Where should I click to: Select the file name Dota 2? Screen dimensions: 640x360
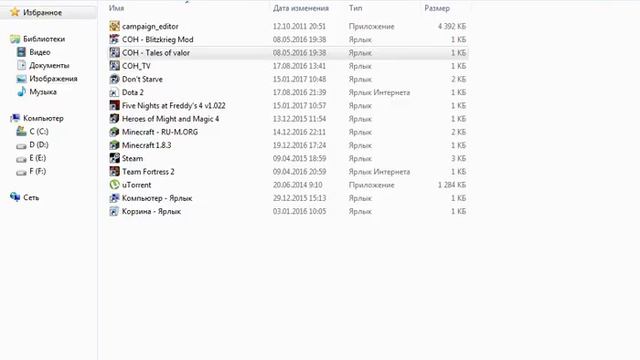click(x=133, y=92)
